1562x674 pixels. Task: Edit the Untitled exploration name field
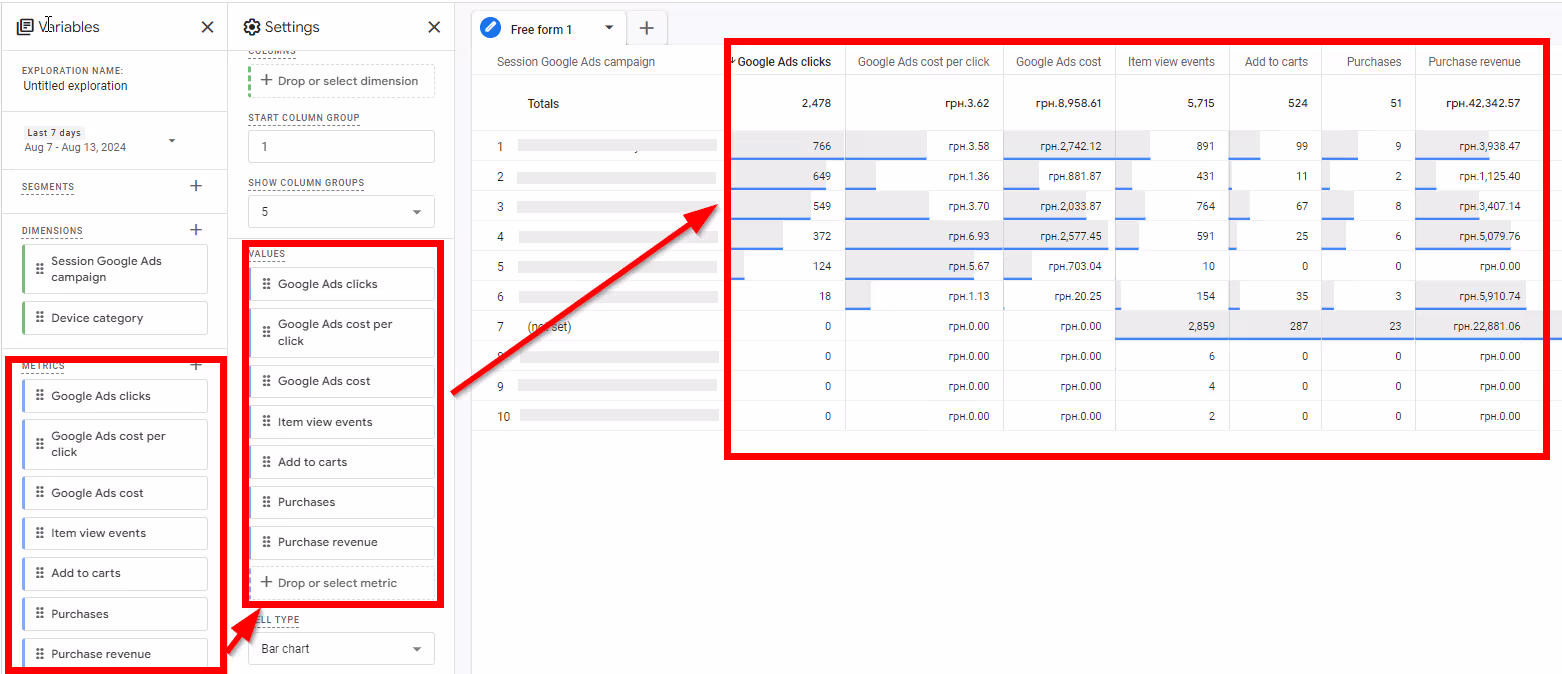coord(76,86)
